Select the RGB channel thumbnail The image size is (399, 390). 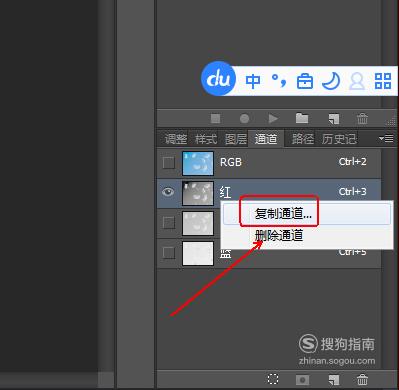[198, 163]
